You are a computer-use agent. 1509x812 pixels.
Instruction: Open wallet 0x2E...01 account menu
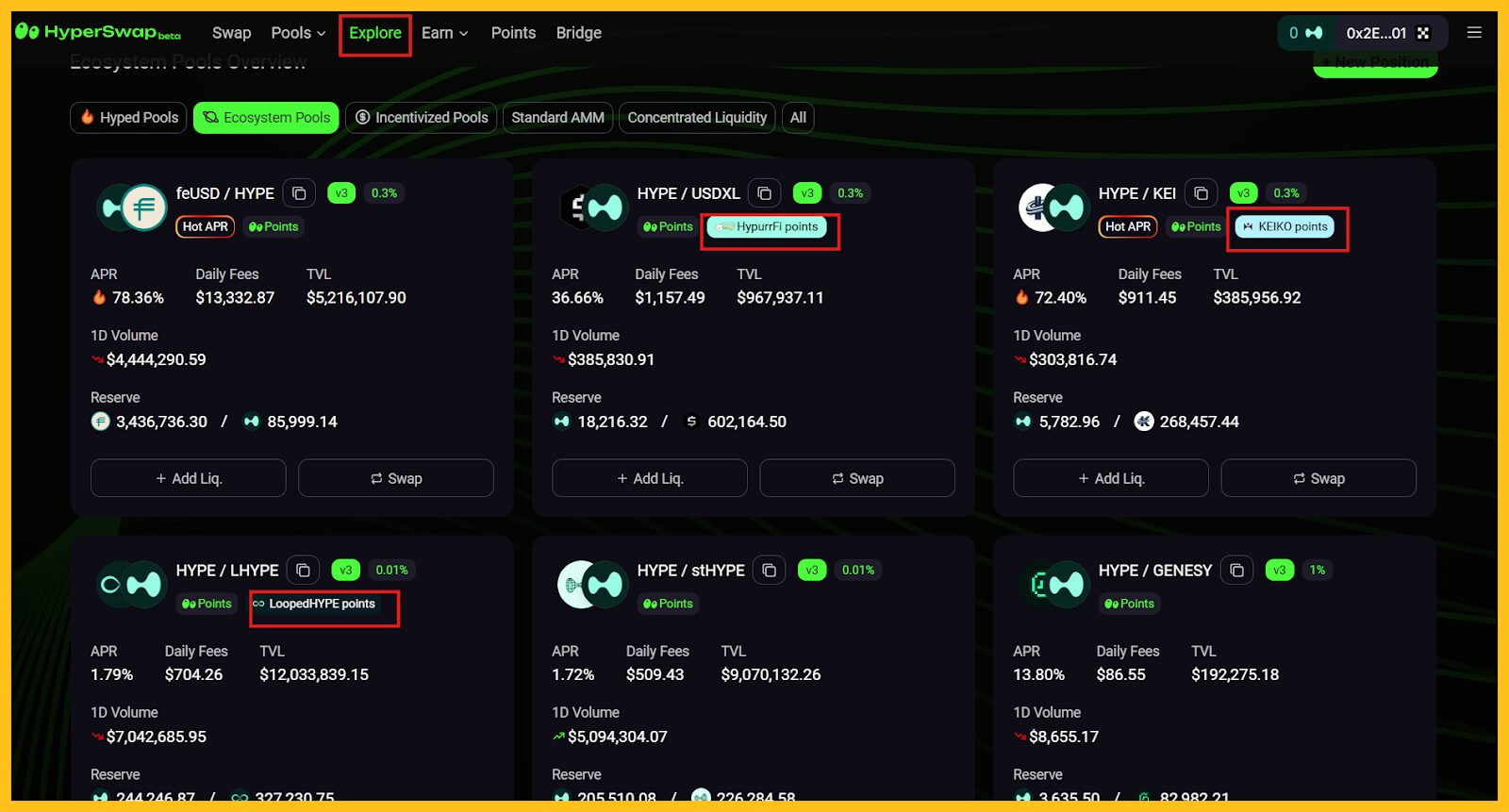click(1386, 33)
